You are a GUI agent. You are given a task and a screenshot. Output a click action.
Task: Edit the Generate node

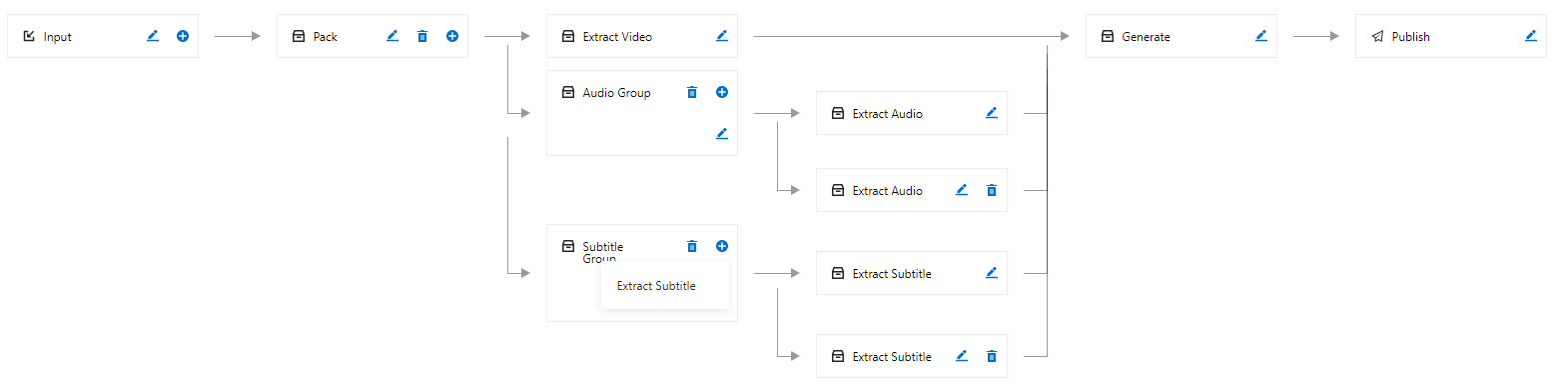point(1261,36)
